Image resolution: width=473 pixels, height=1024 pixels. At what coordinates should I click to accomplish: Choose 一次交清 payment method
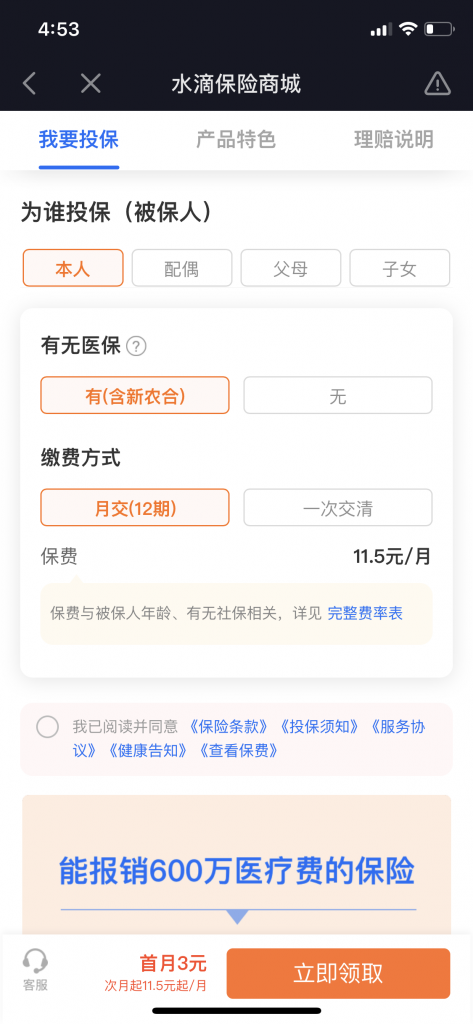coord(338,507)
